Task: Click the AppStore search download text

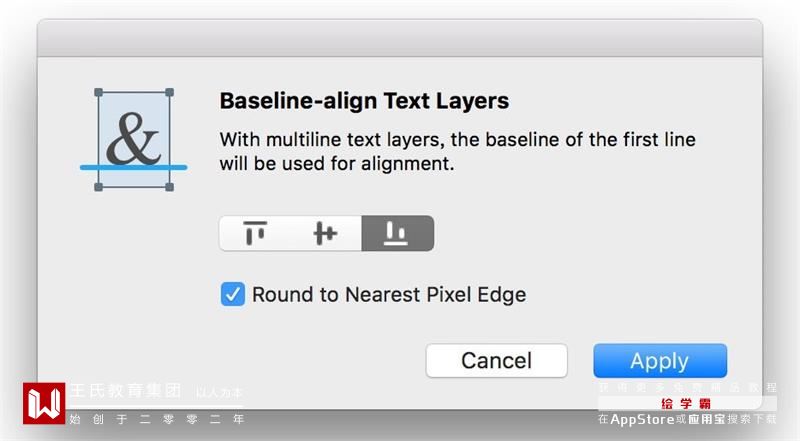Action: coord(686,420)
